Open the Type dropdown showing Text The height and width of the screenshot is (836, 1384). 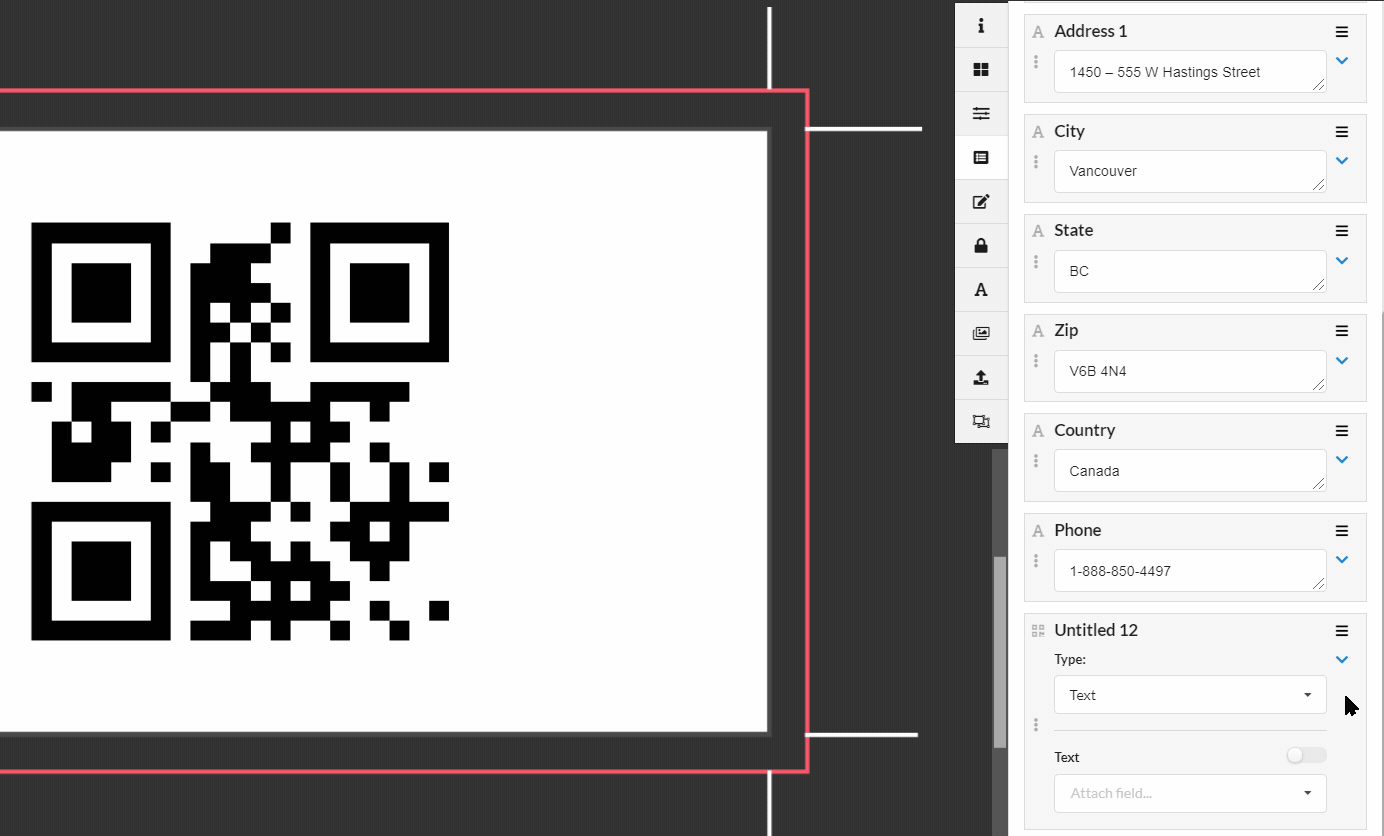coord(1190,695)
